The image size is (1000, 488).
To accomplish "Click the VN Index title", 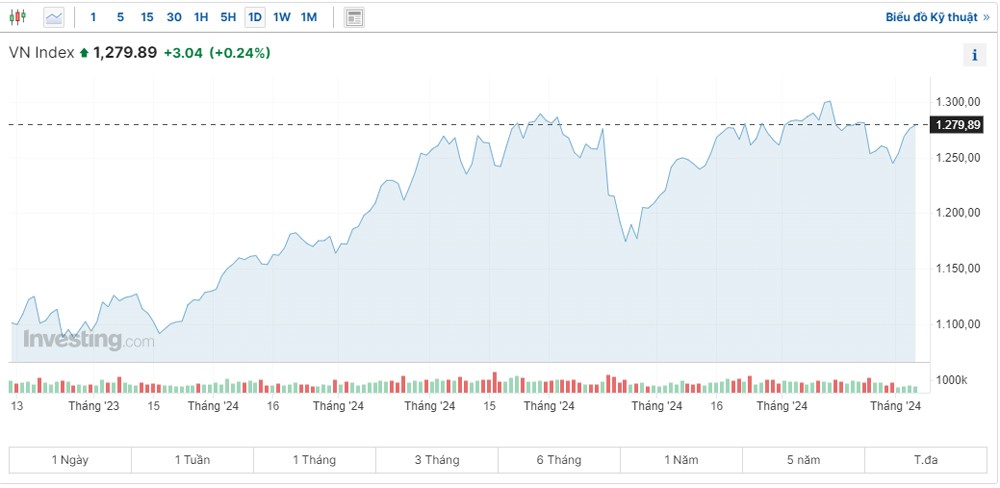I will click(x=41, y=53).
